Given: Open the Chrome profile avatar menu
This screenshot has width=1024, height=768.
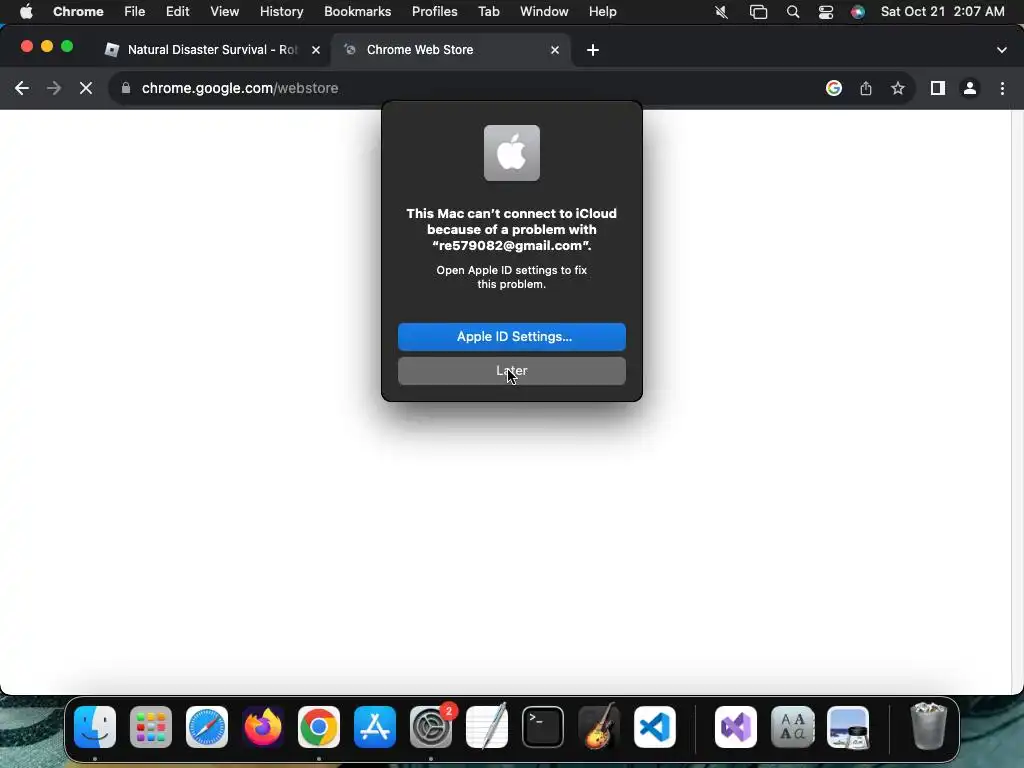Looking at the screenshot, I should 970,88.
